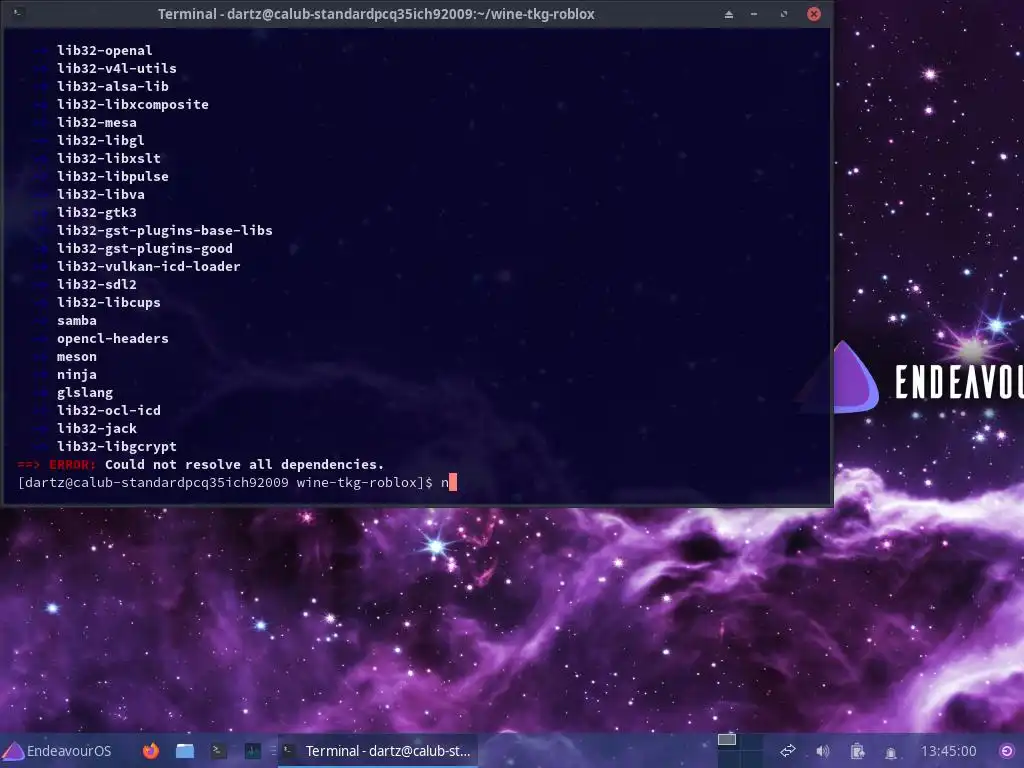1024x768 pixels.
Task: Minimize the terminal window
Action: coord(754,14)
